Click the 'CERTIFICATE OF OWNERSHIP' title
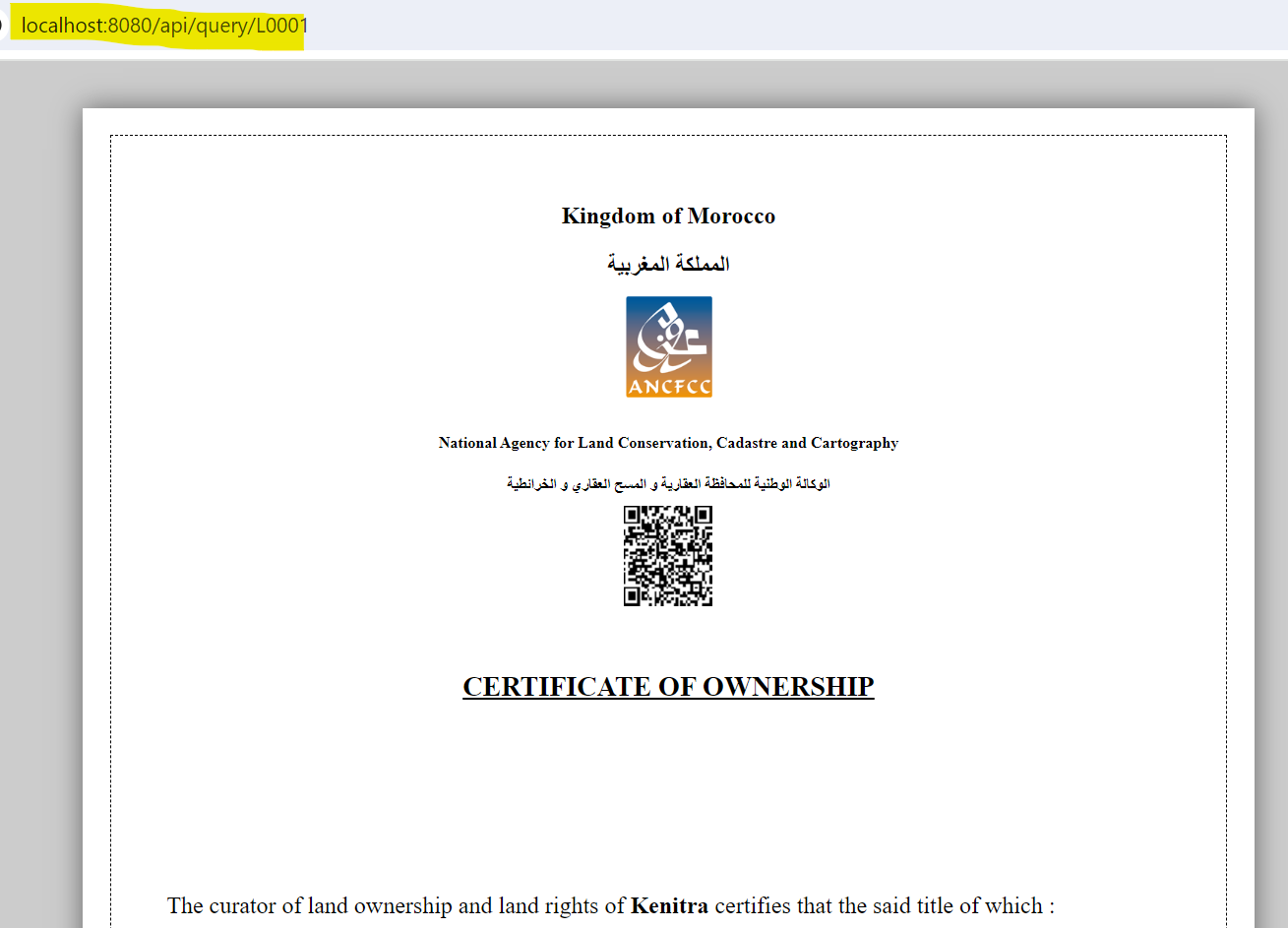This screenshot has width=1288, height=928. pos(668,686)
